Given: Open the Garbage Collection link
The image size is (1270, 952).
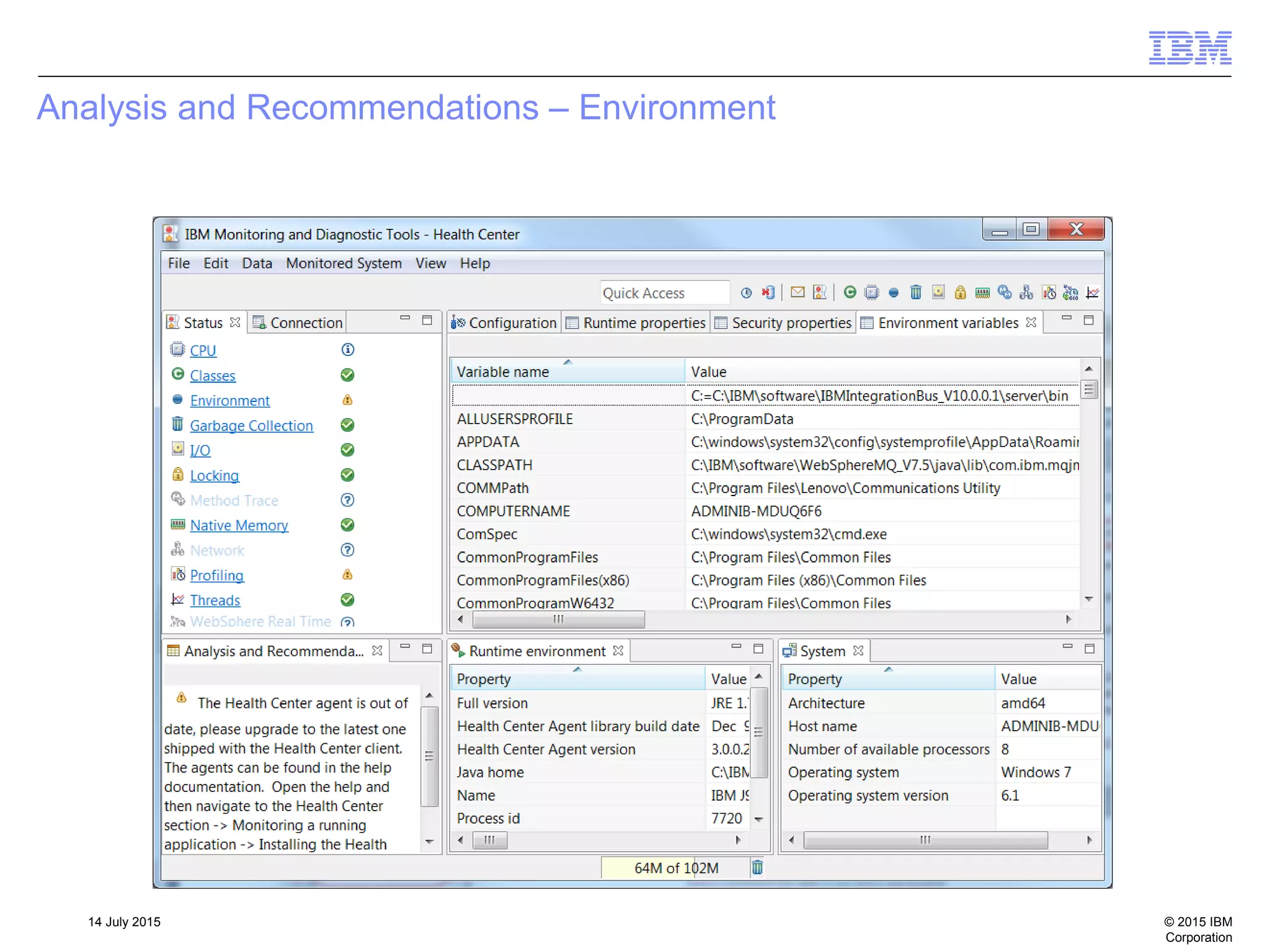Looking at the screenshot, I should [251, 426].
